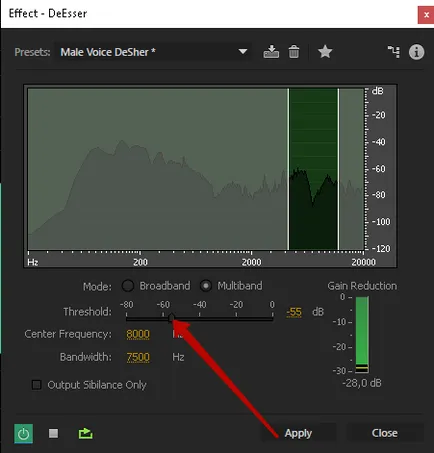Click the -28,0 dB gain reduction readout
This screenshot has width=434, height=453.
(x=362, y=383)
